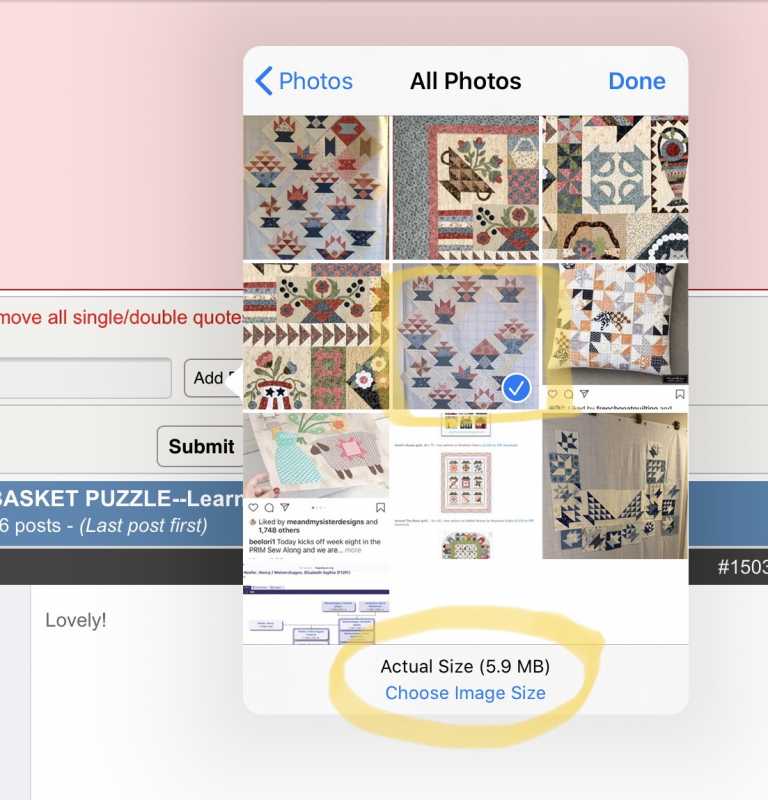This screenshot has width=768, height=800.
Task: Tap the heart icon under sheep photo
Action: coord(253,507)
